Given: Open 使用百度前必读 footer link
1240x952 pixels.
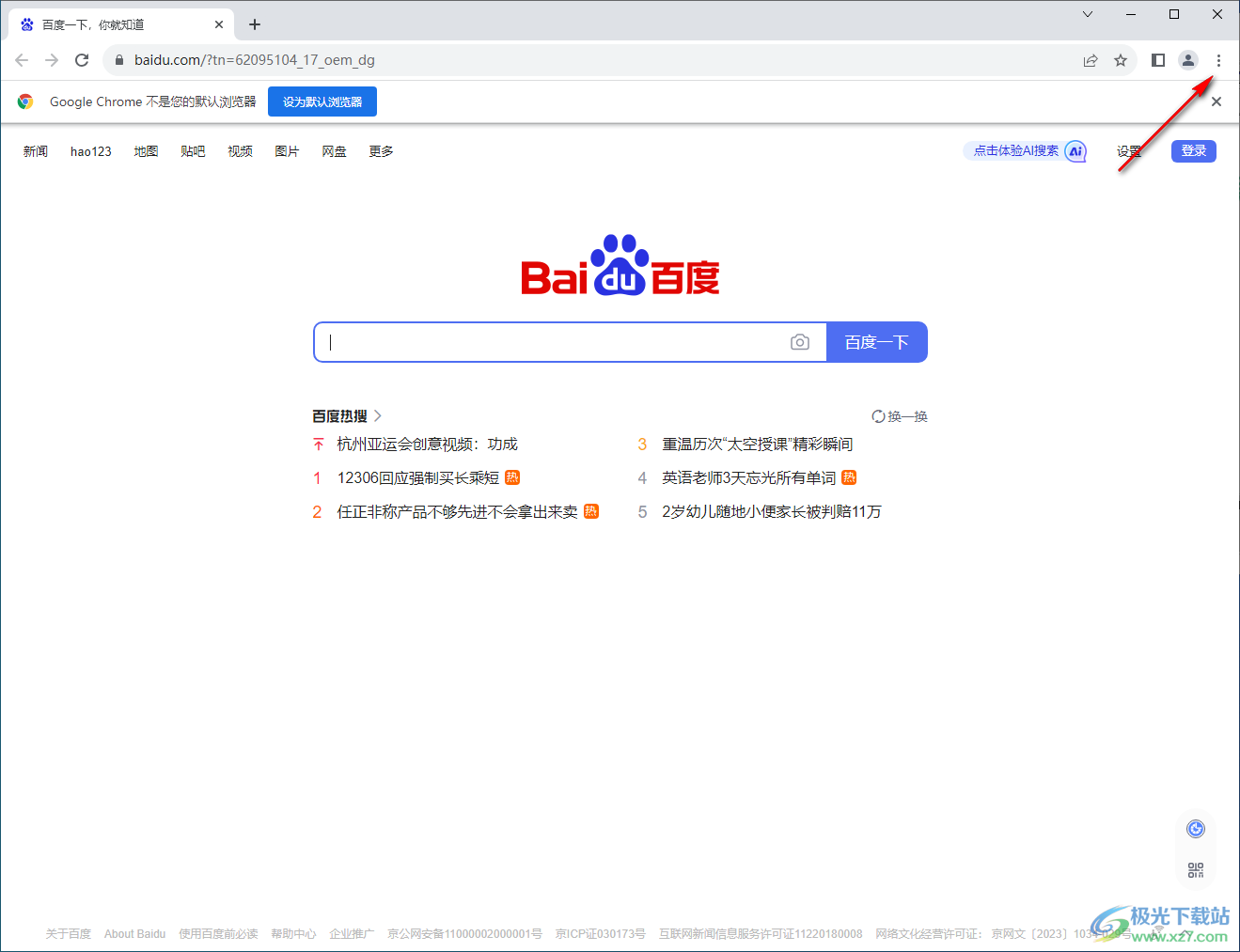Looking at the screenshot, I should pos(218,934).
